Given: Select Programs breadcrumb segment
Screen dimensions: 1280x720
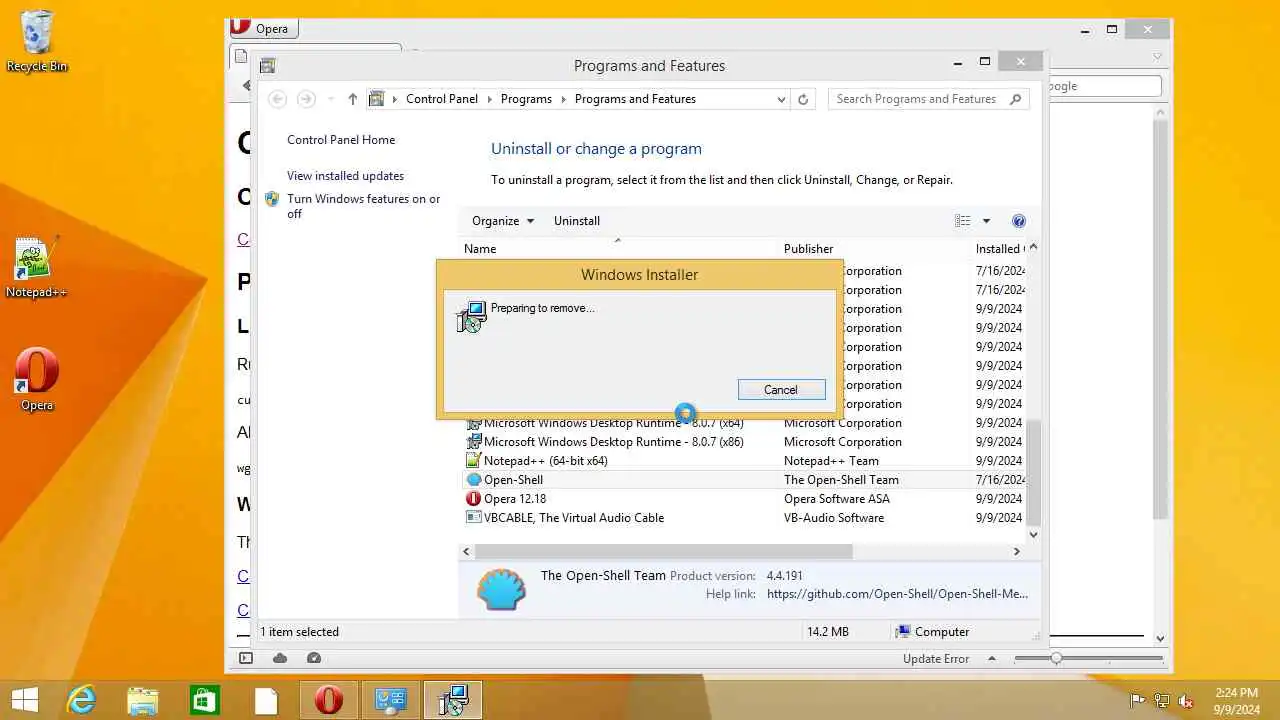Looking at the screenshot, I should [x=526, y=99].
